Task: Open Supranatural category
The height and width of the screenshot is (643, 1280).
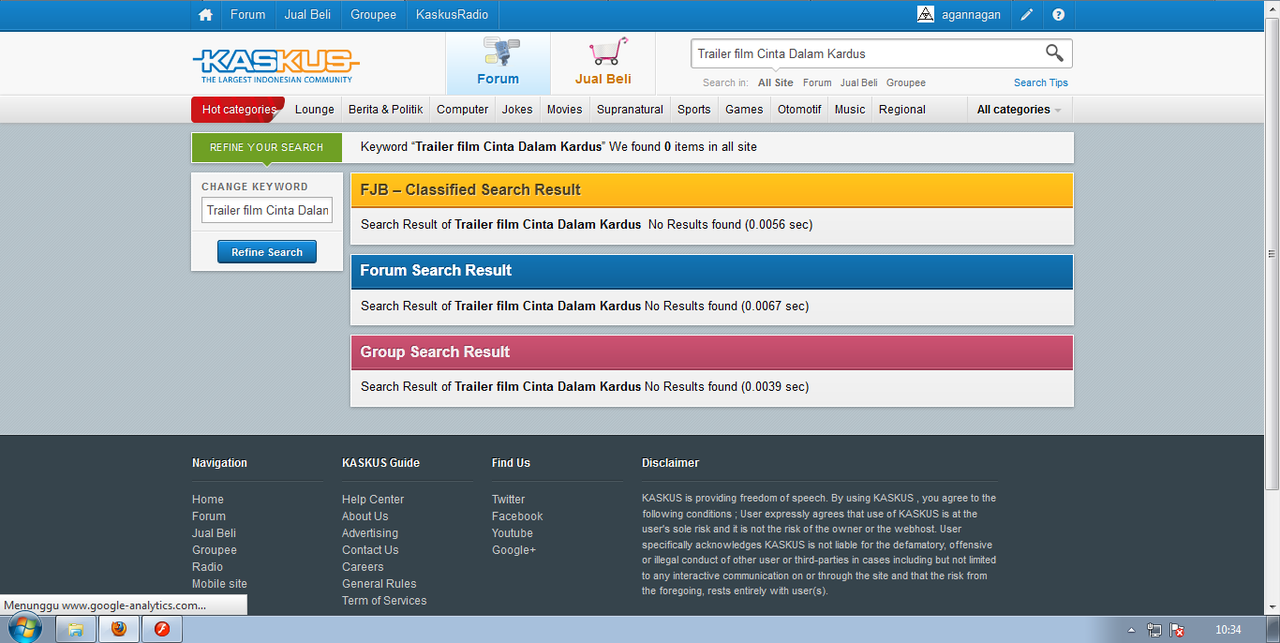Action: pyautogui.click(x=630, y=109)
